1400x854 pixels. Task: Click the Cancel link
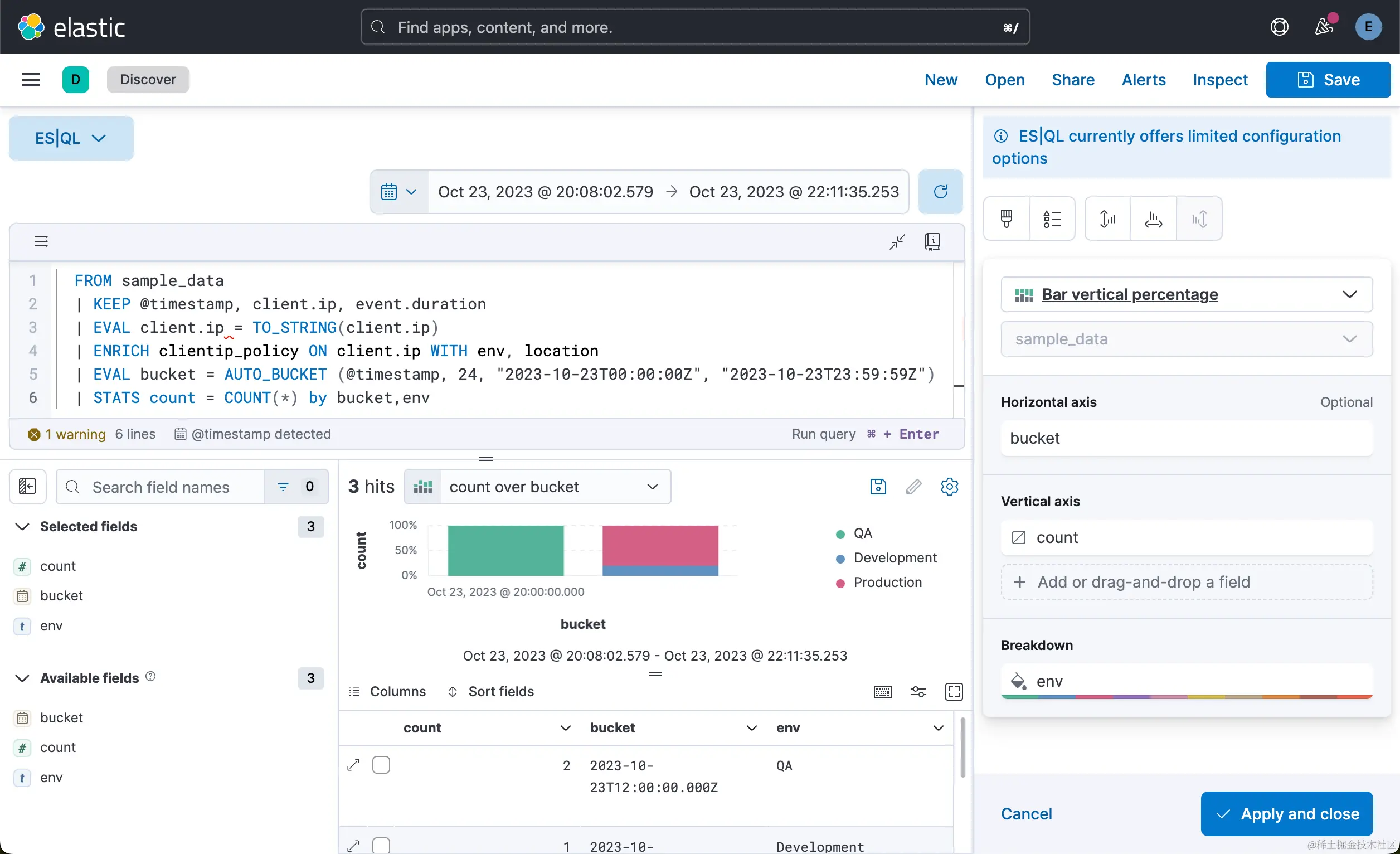point(1026,814)
